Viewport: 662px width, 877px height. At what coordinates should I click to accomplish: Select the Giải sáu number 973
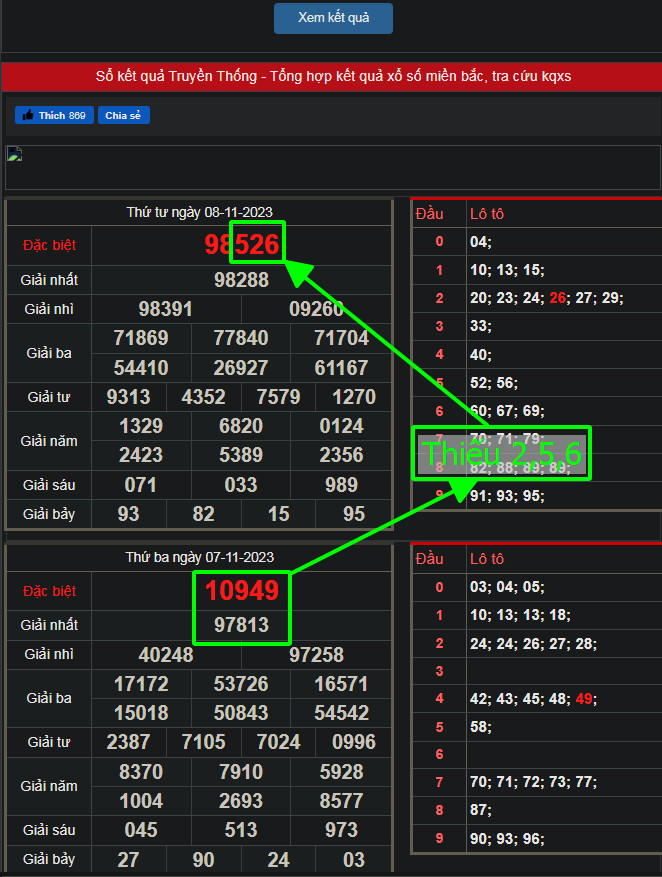click(341, 830)
